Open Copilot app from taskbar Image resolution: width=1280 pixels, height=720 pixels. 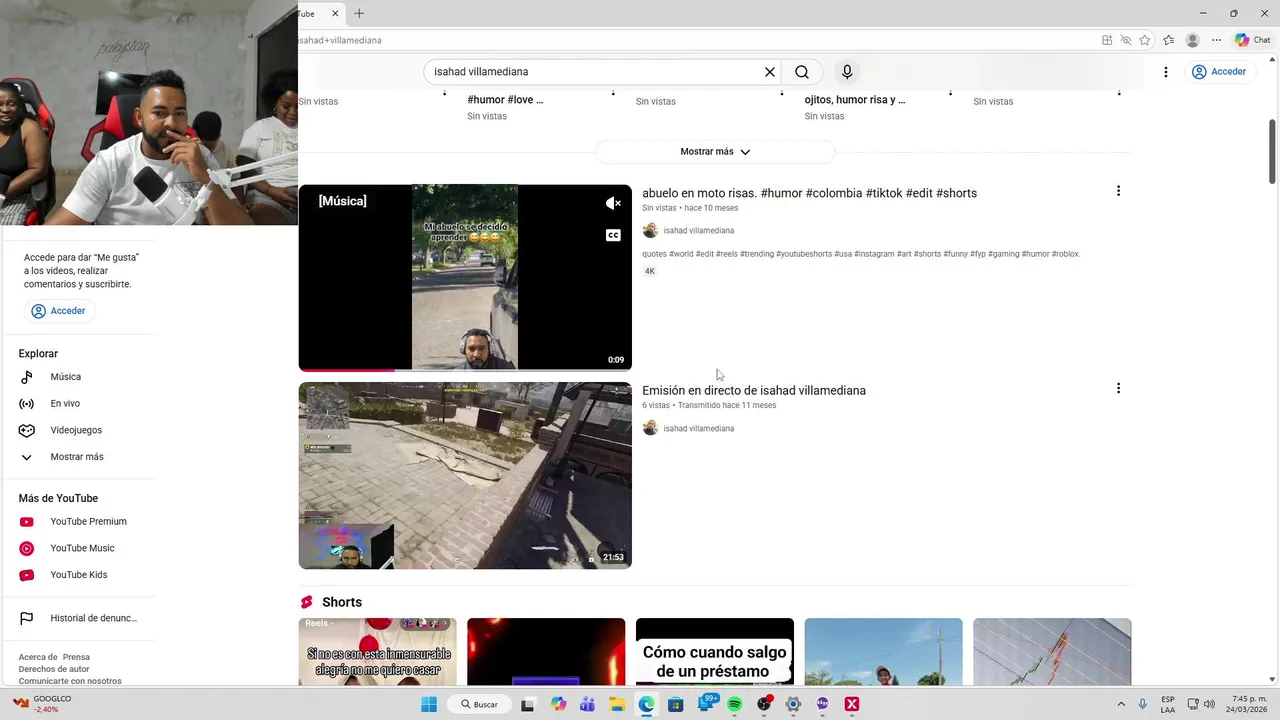click(x=558, y=704)
